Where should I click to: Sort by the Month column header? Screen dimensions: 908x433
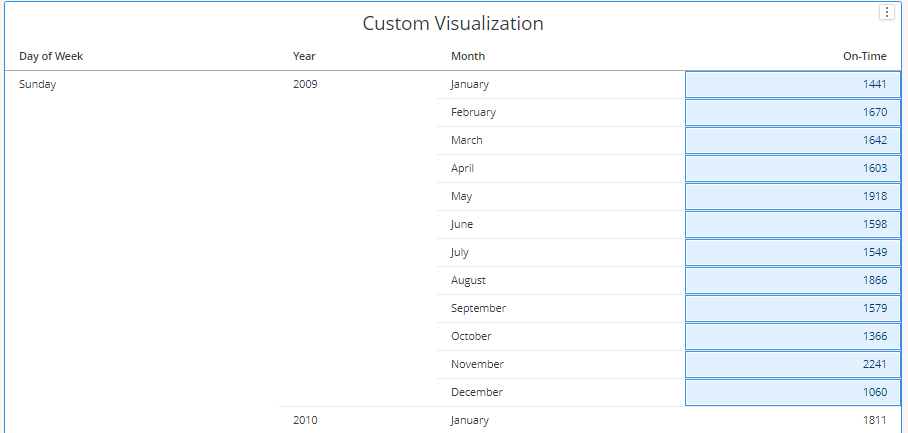(468, 56)
